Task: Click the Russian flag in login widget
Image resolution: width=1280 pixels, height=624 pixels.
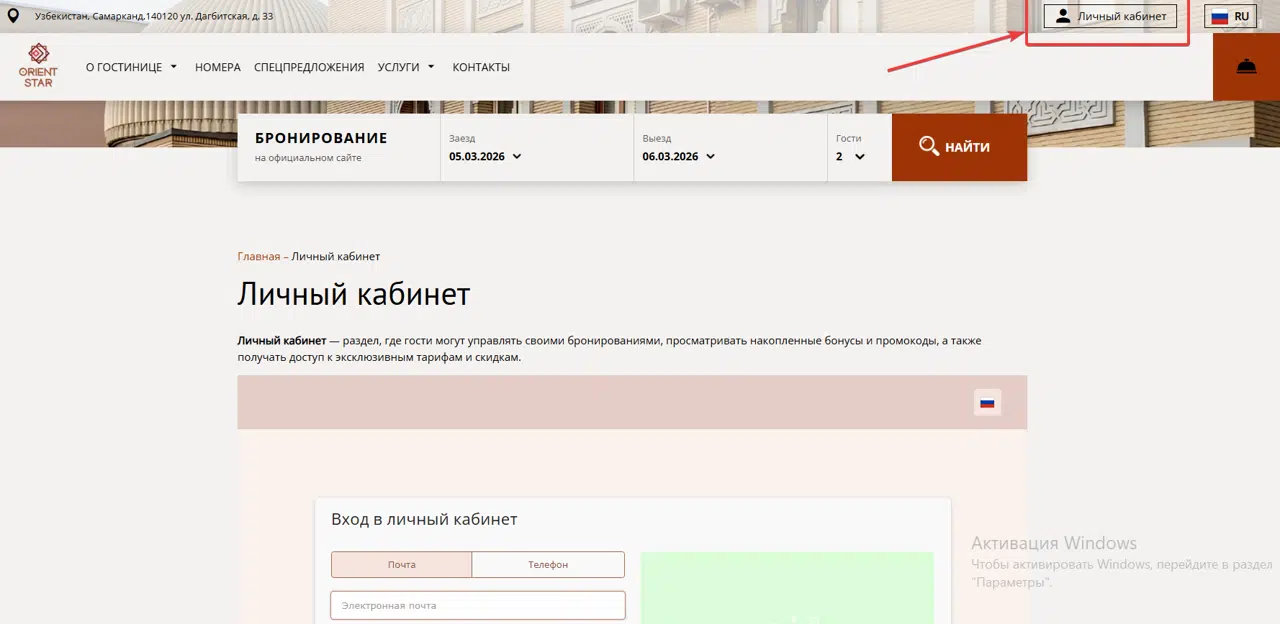Action: (x=987, y=403)
